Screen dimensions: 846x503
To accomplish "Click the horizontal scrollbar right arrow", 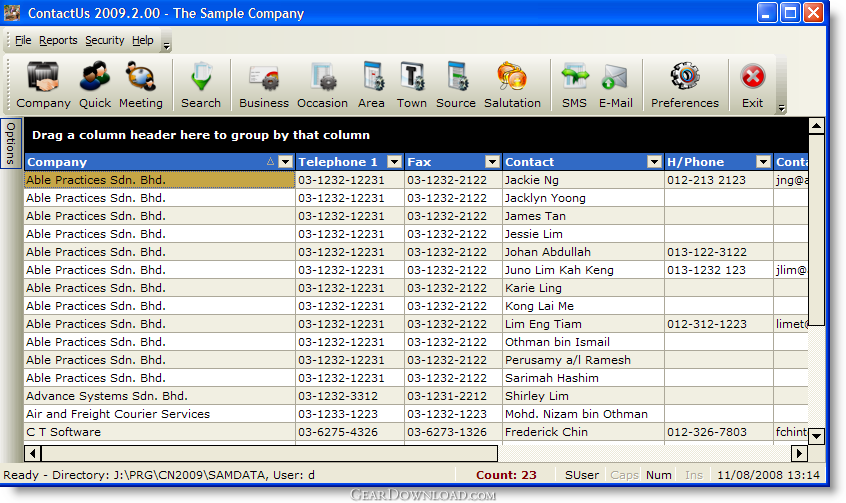I will 799,453.
